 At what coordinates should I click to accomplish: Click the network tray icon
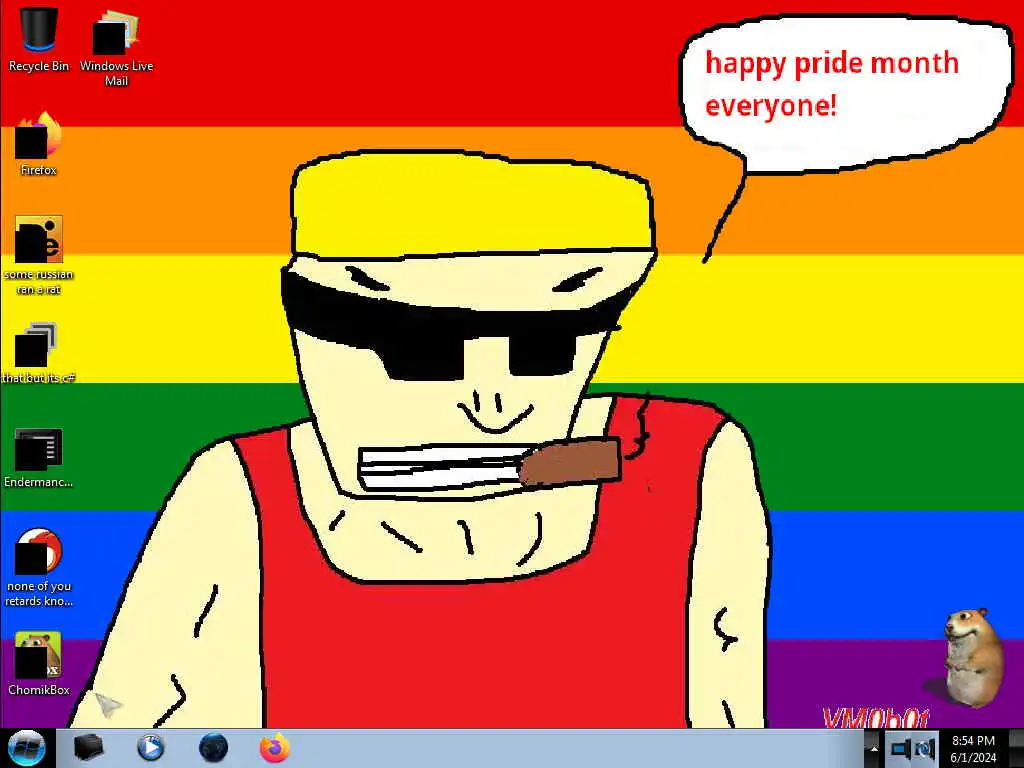901,749
